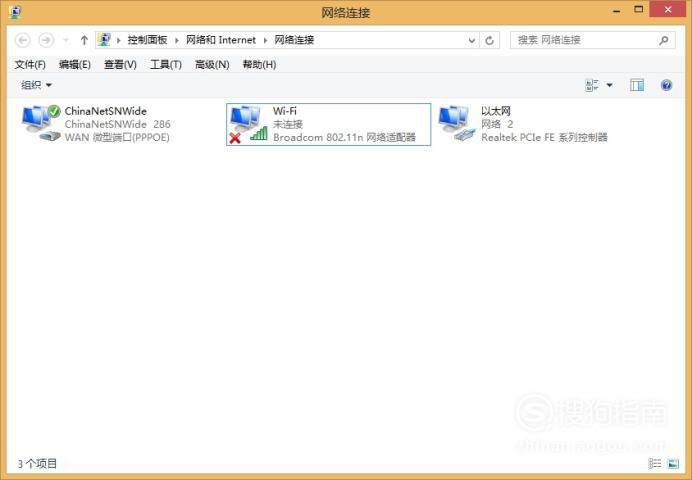Toggle the preview pane button
Screen dimensions: 692x480
637,85
